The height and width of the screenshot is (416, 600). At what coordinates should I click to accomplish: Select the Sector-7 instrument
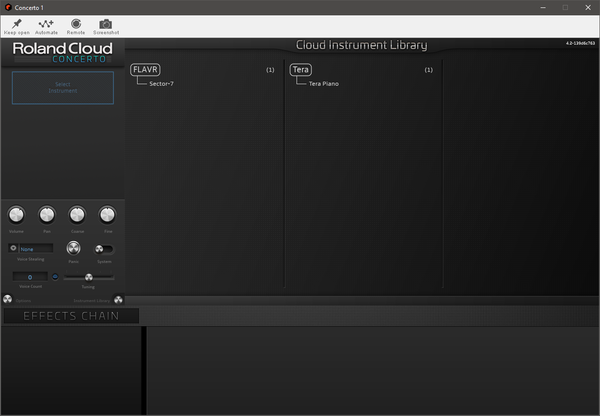[161, 84]
